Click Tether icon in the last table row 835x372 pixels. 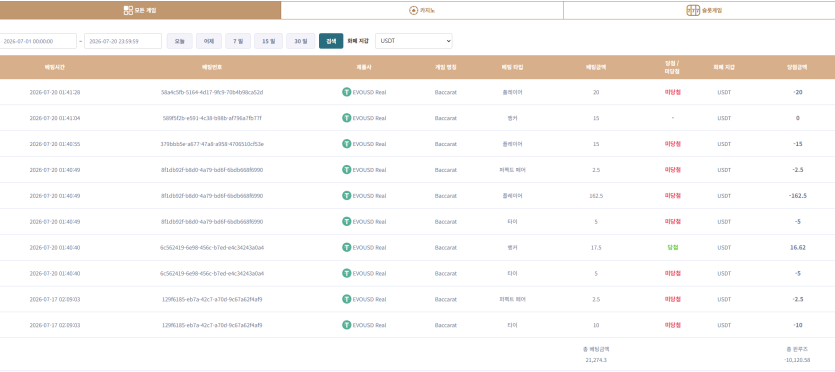click(347, 325)
